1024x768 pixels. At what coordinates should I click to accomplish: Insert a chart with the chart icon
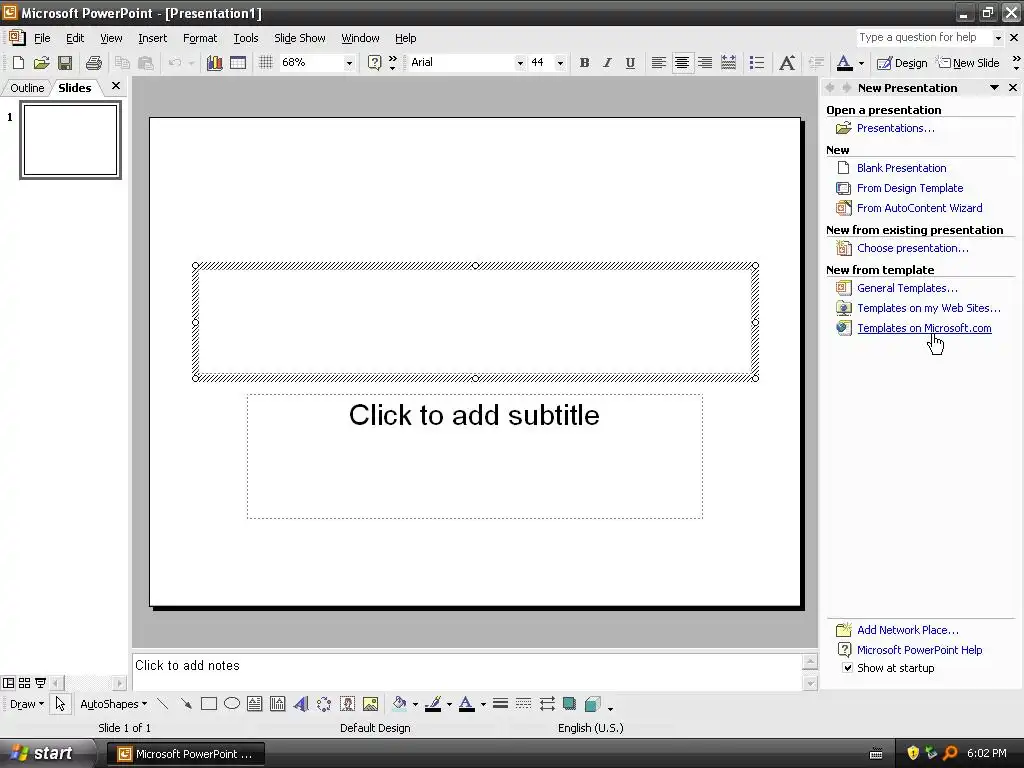[214, 63]
